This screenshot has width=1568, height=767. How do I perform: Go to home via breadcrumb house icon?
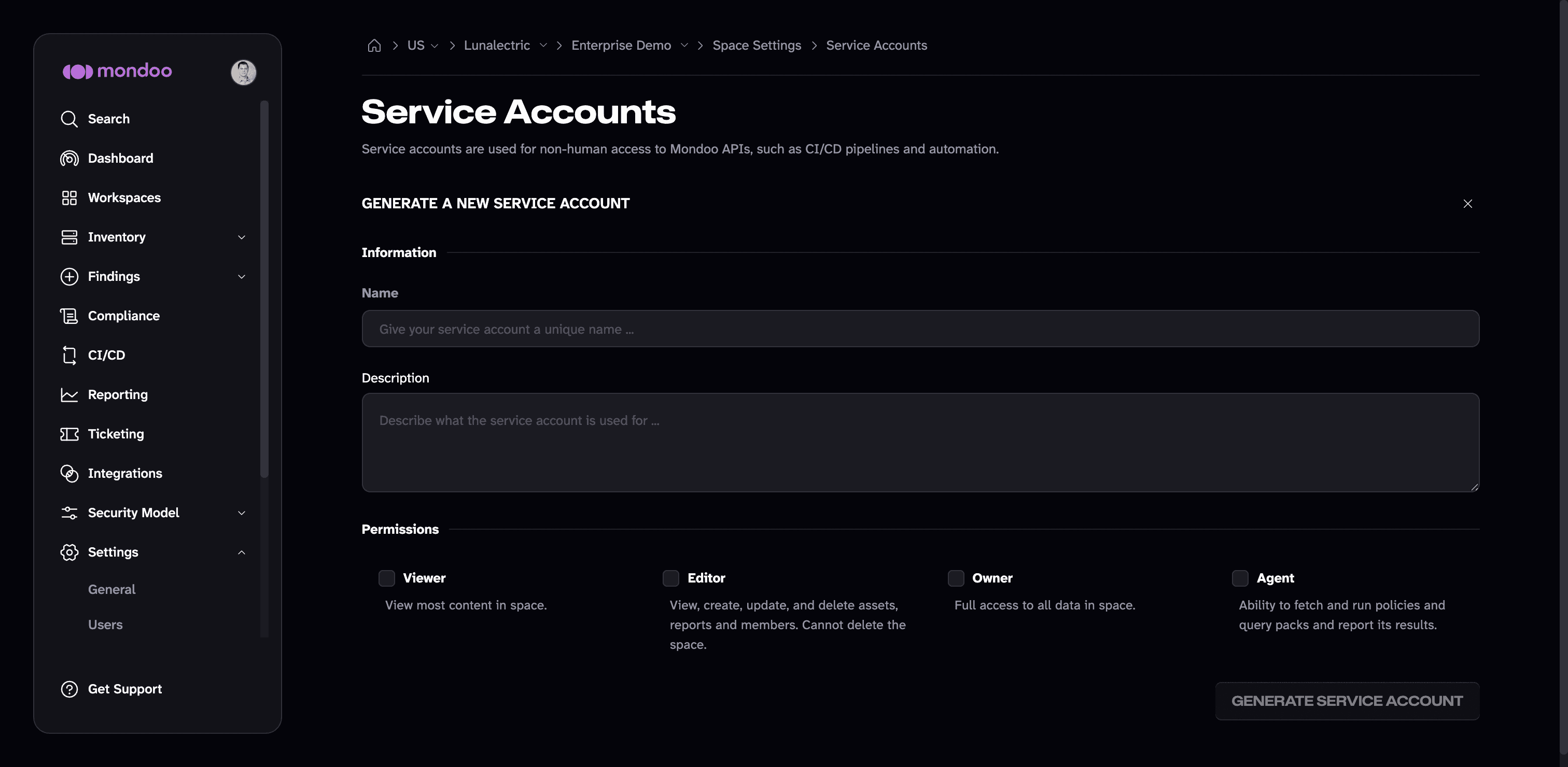[374, 46]
